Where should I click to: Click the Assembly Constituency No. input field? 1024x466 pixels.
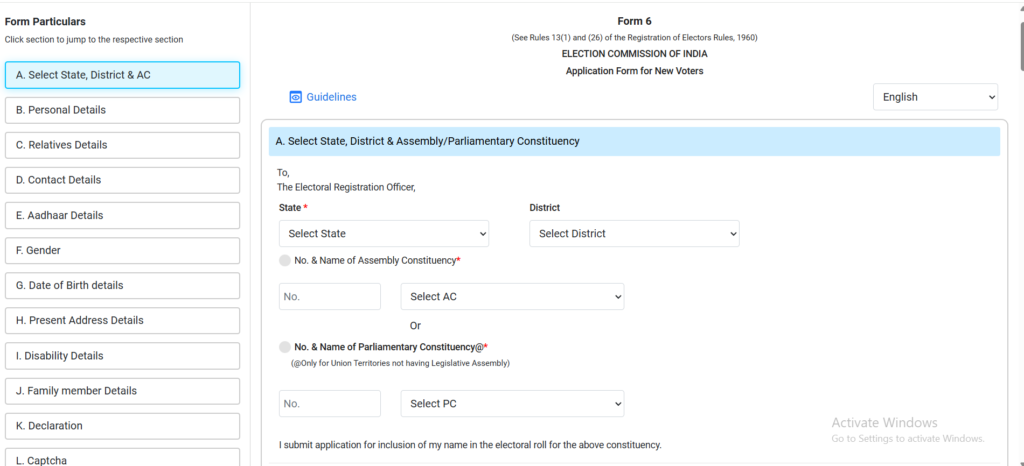pyautogui.click(x=330, y=297)
